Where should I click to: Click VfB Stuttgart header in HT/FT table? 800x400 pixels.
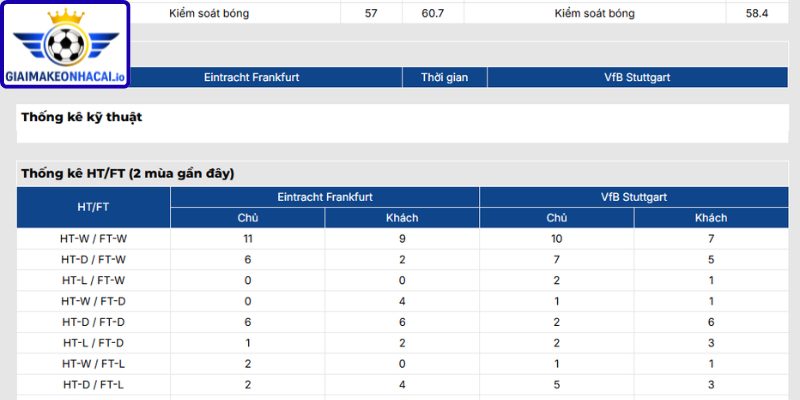coord(634,197)
